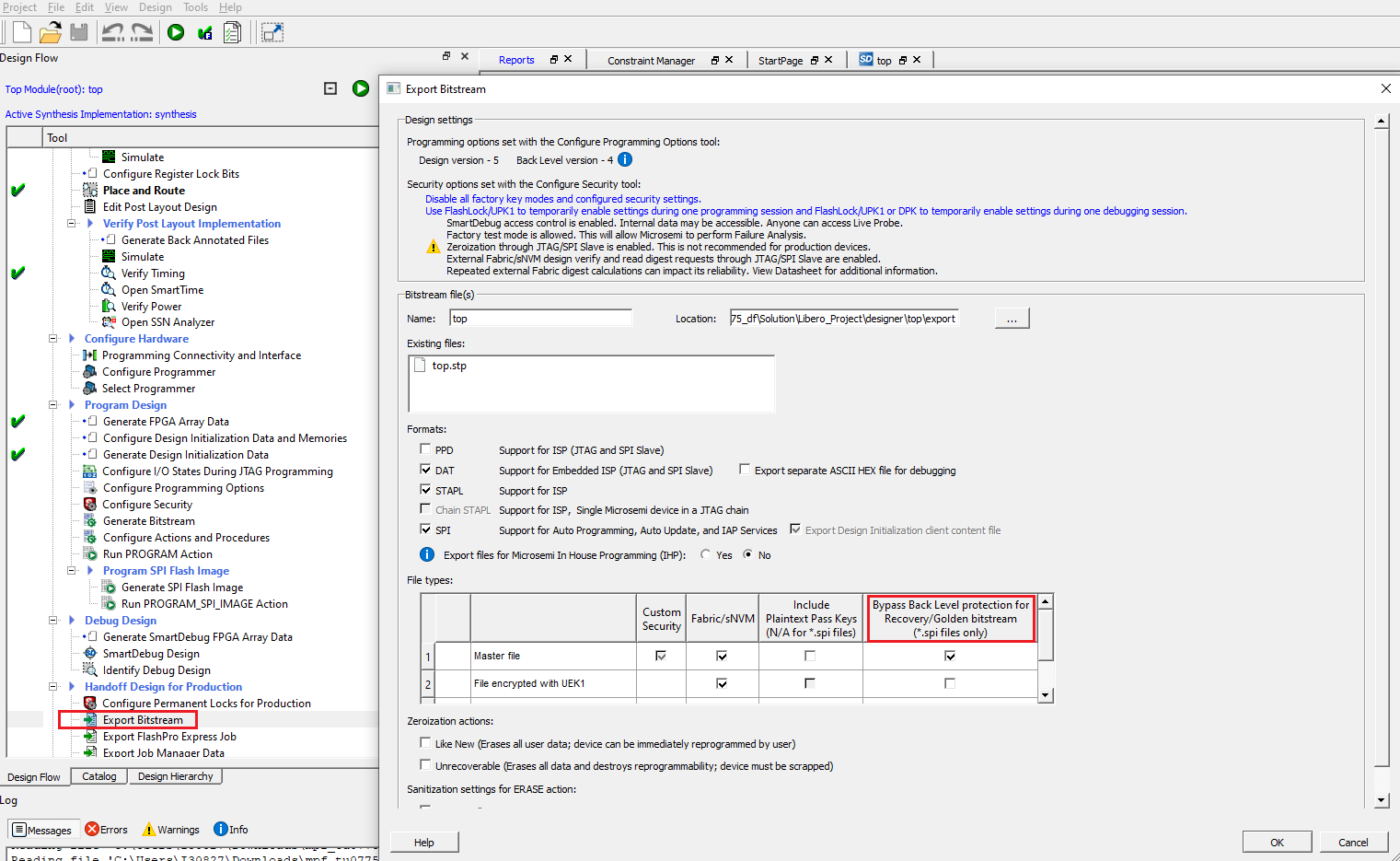Screen dimensions: 1400x861
Task: Click the Run PROGRAM Action icon
Action: (90, 554)
